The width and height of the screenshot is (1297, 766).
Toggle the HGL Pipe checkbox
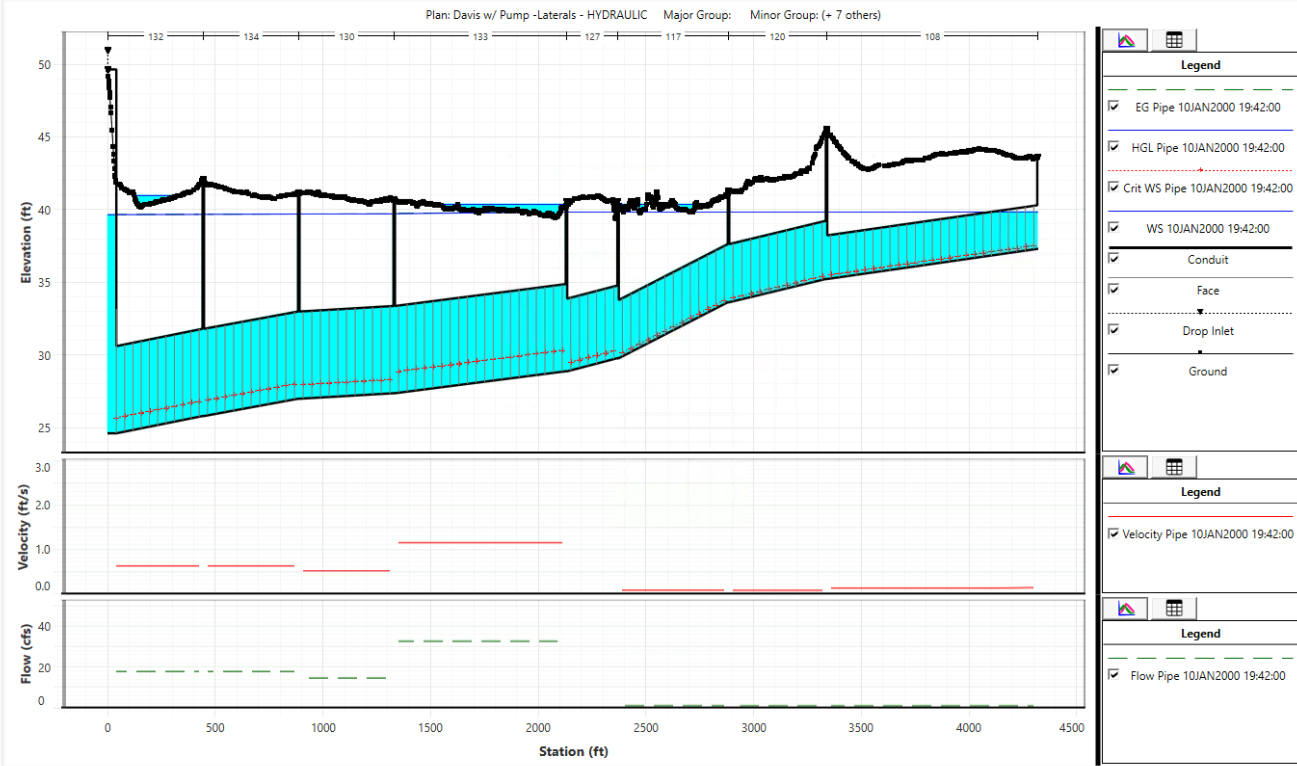[x=1114, y=147]
